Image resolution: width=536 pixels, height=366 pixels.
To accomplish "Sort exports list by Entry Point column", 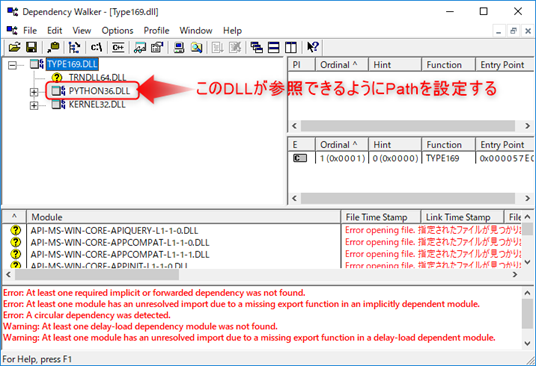I will tap(505, 145).
